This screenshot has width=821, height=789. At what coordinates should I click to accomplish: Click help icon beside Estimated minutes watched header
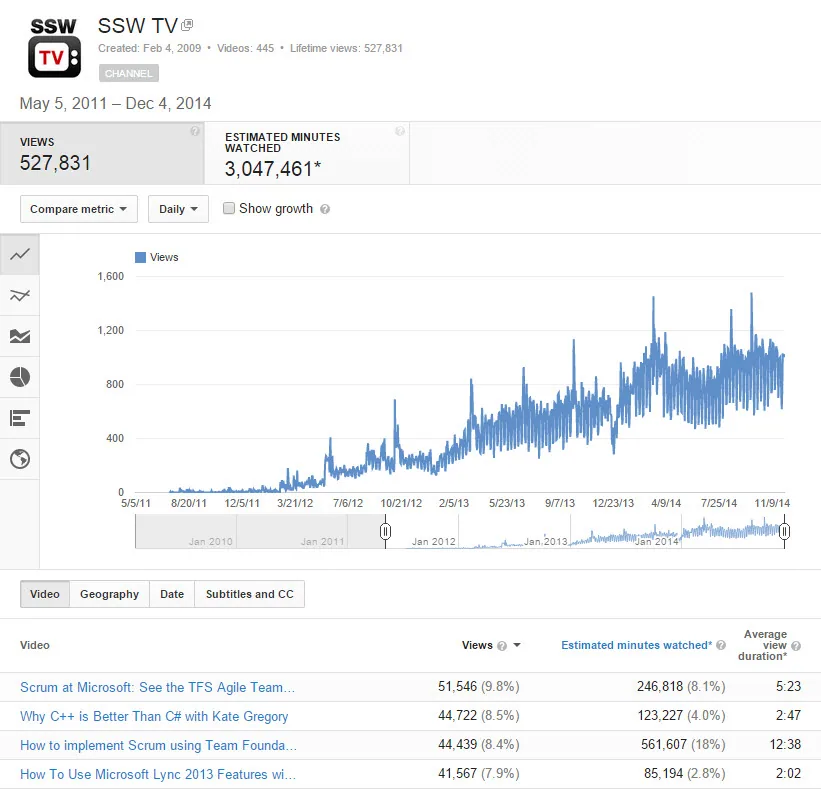pos(721,646)
